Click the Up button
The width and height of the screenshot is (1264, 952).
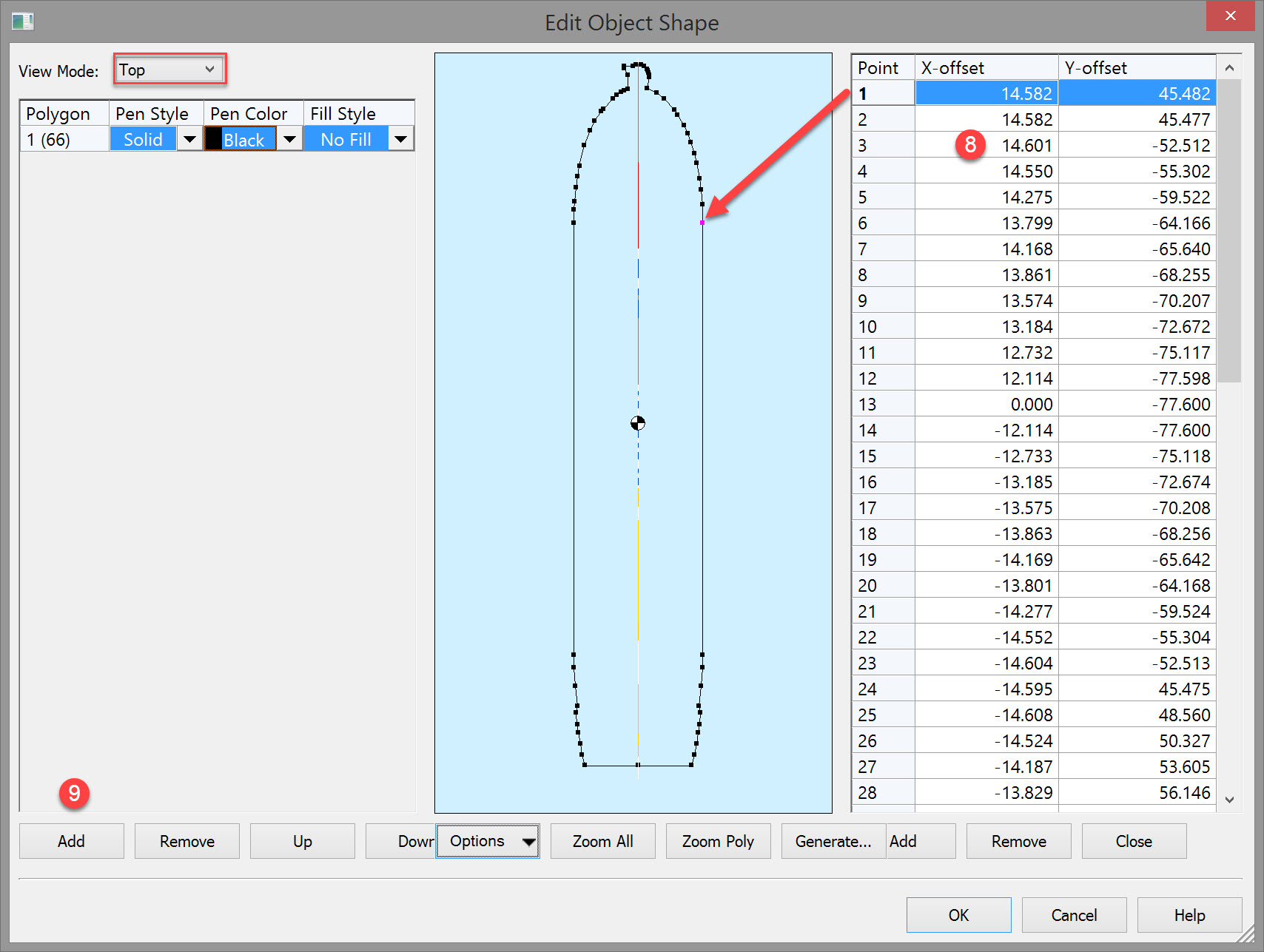pyautogui.click(x=302, y=841)
